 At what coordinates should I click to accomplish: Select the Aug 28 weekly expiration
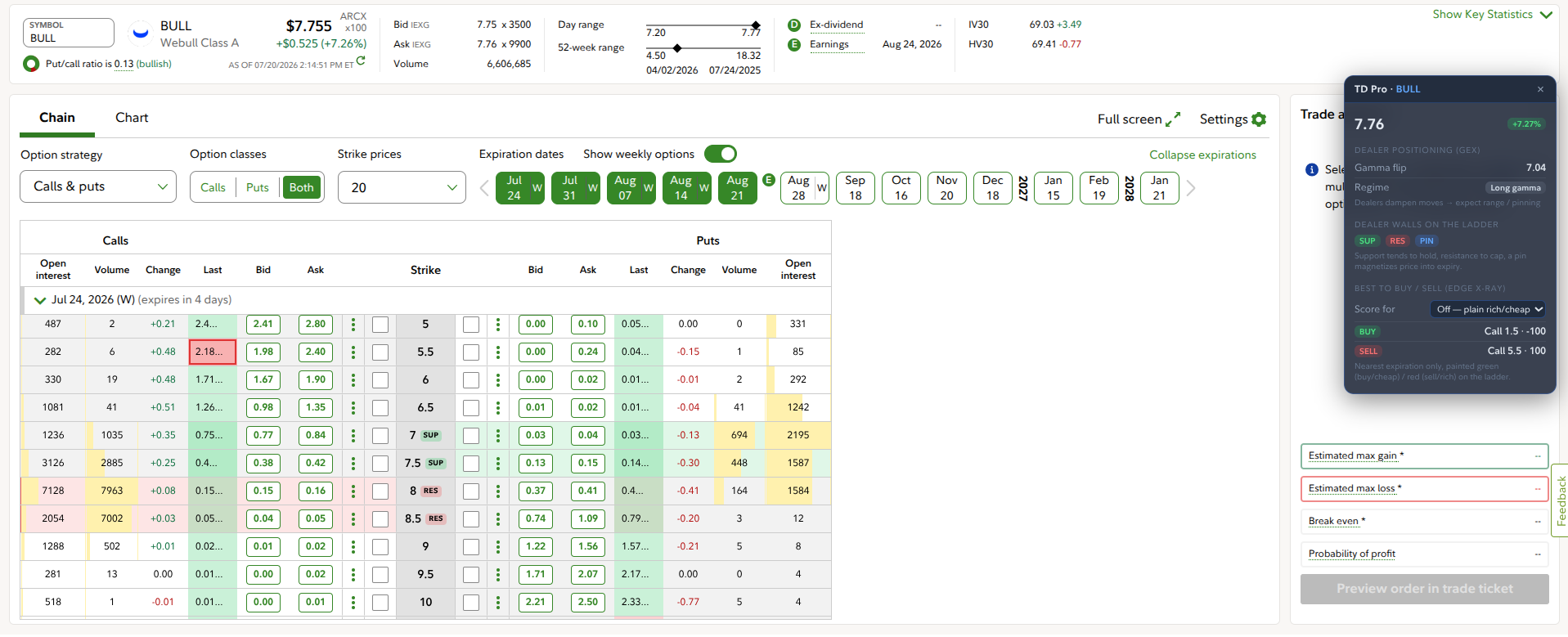(x=805, y=188)
